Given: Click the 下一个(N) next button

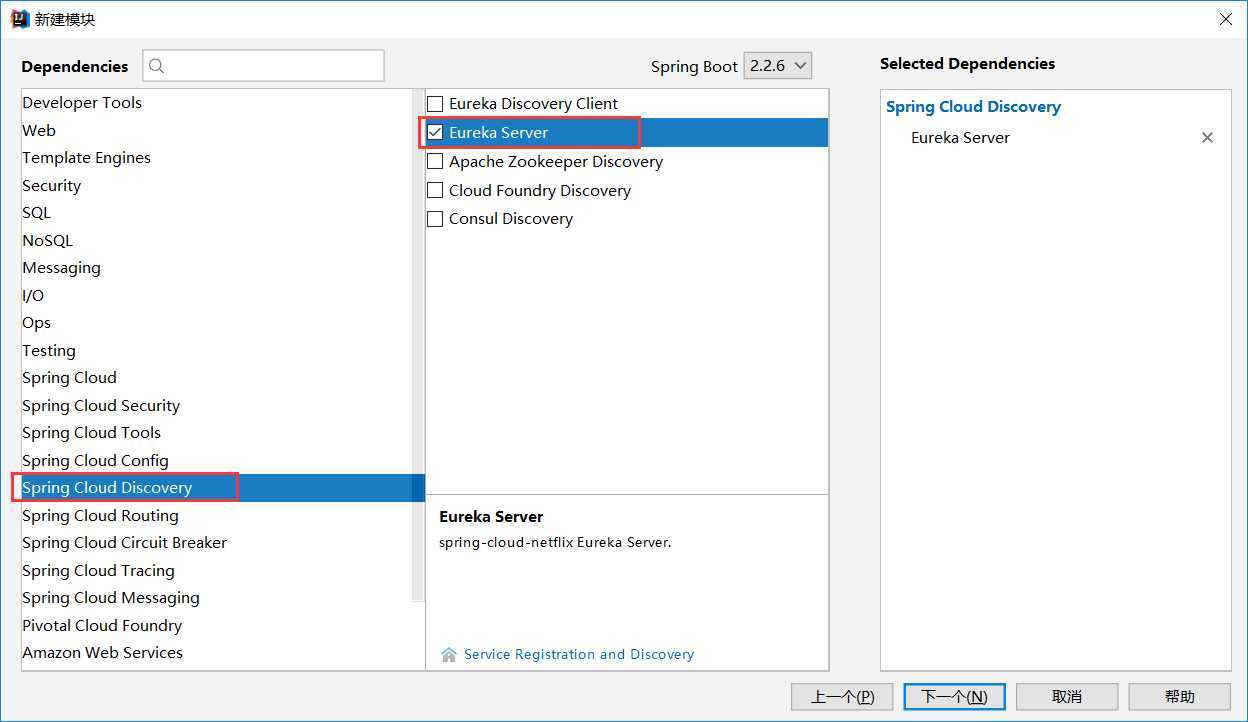Looking at the screenshot, I should pos(954,697).
